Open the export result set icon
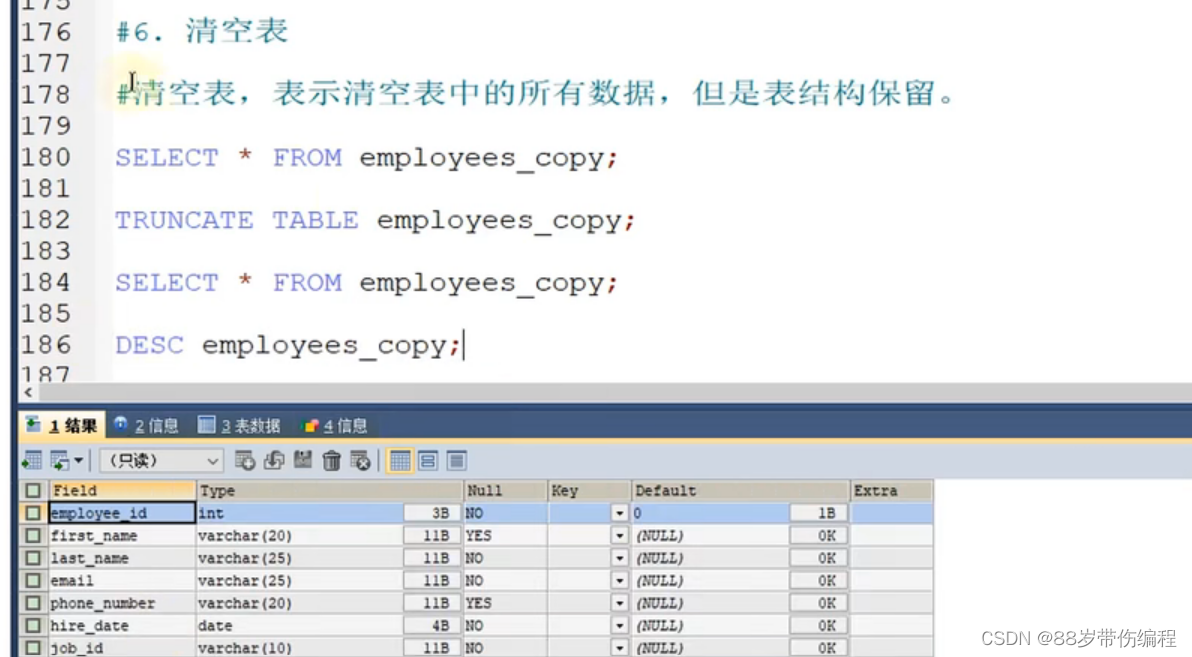1192x657 pixels. coord(61,460)
